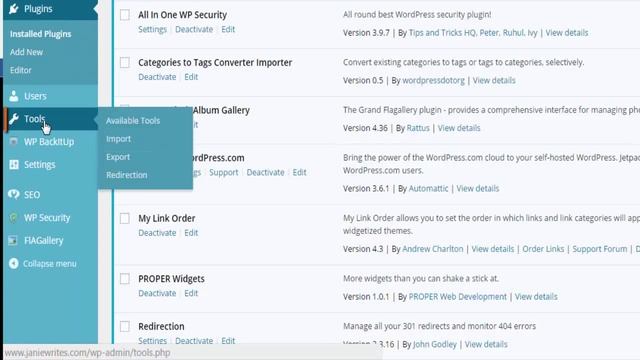
Task: Click the SEO icon in sidebar
Action: pyautogui.click(x=13, y=194)
